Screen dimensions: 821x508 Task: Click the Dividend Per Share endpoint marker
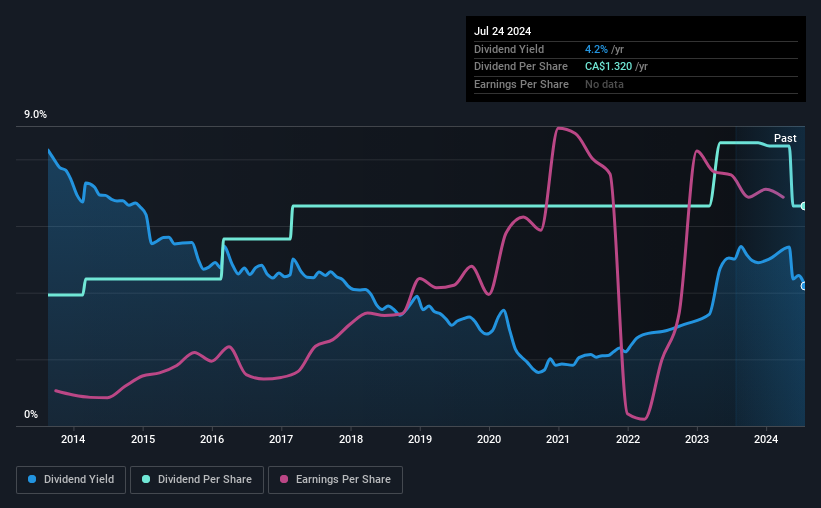tap(803, 206)
